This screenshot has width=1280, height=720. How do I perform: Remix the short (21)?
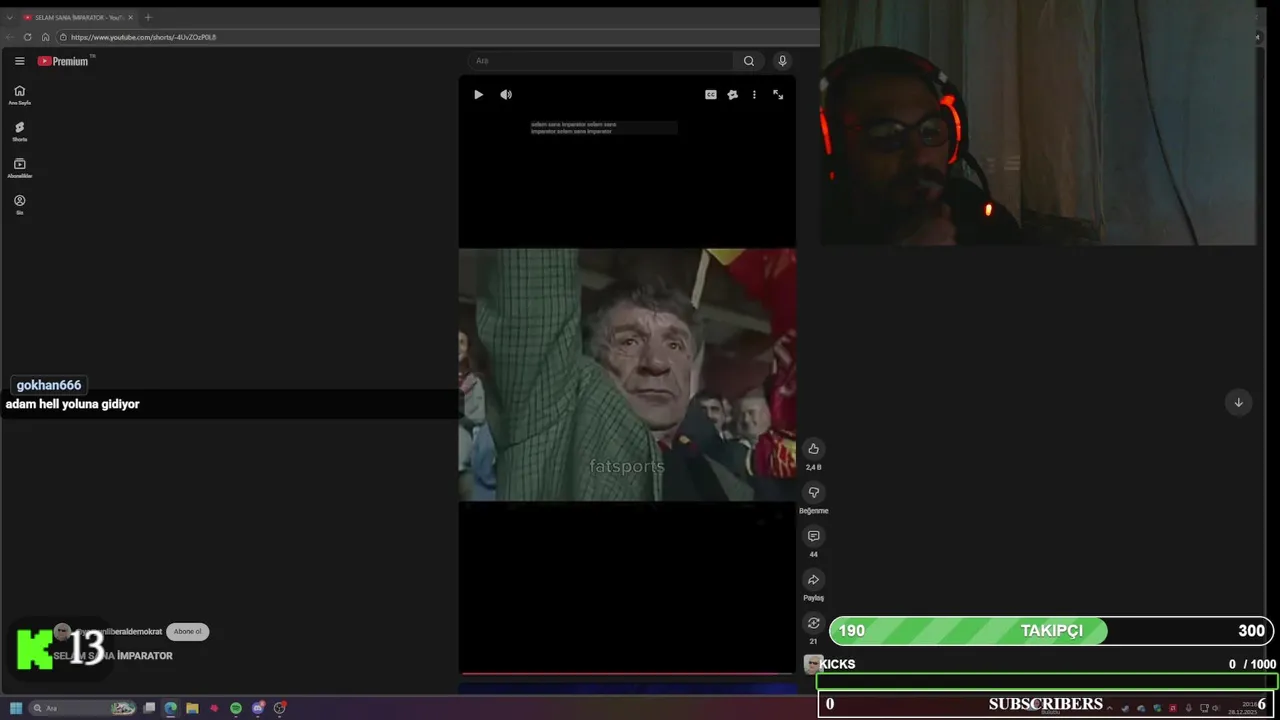coord(813,623)
